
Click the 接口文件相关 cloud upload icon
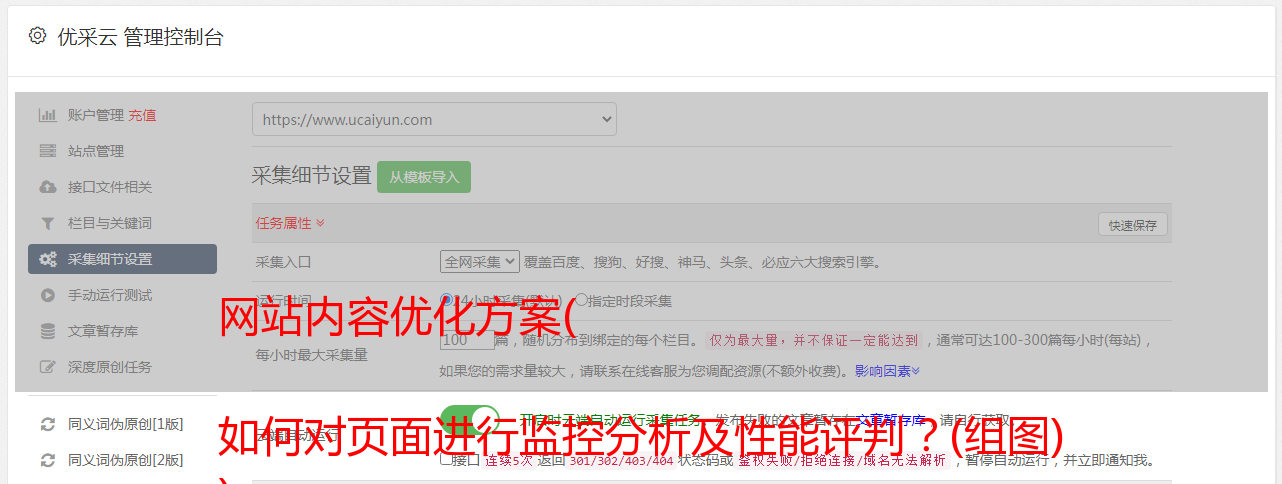(x=47, y=187)
